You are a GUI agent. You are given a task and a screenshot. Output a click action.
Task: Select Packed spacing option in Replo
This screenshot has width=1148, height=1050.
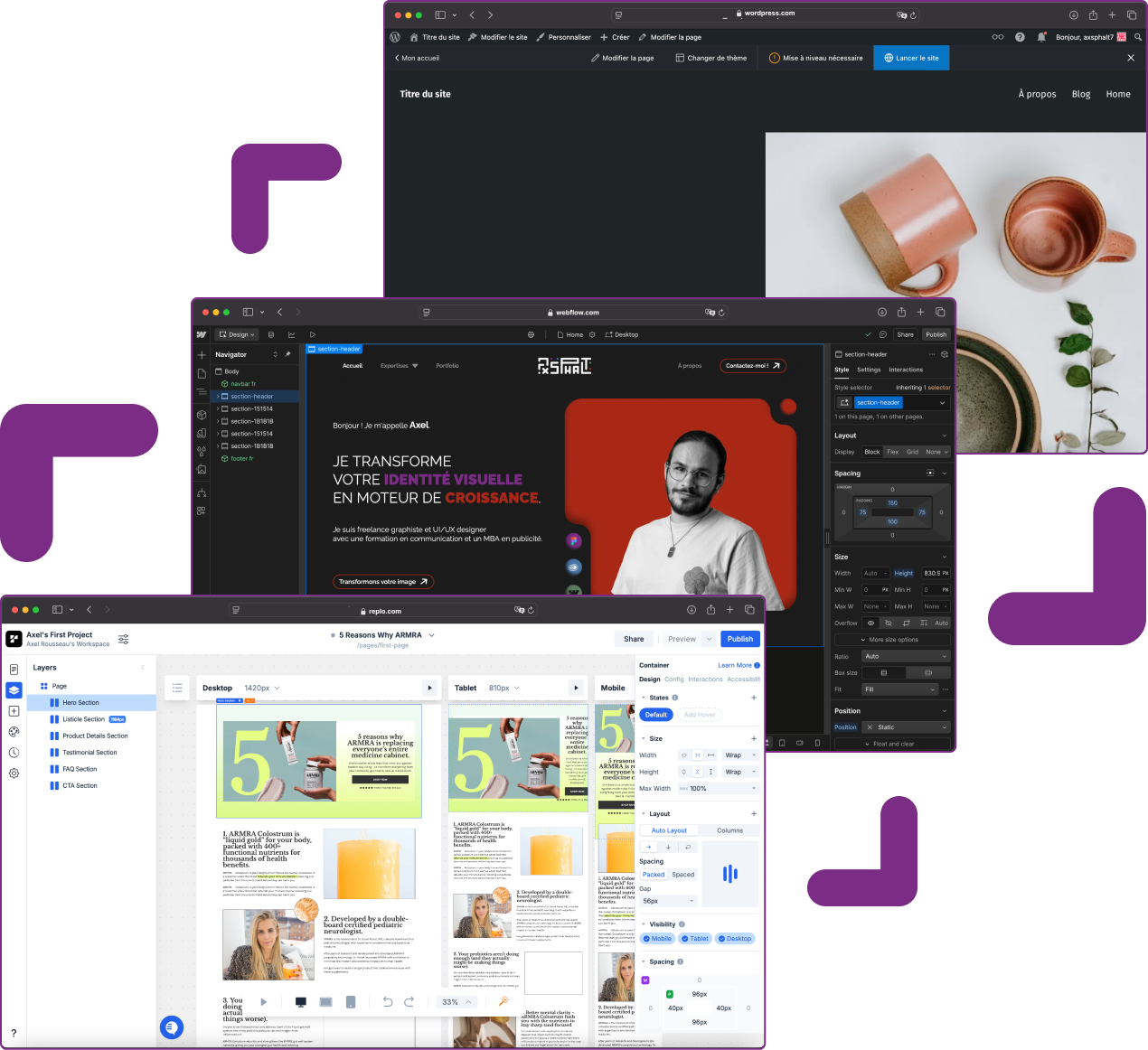click(x=654, y=875)
